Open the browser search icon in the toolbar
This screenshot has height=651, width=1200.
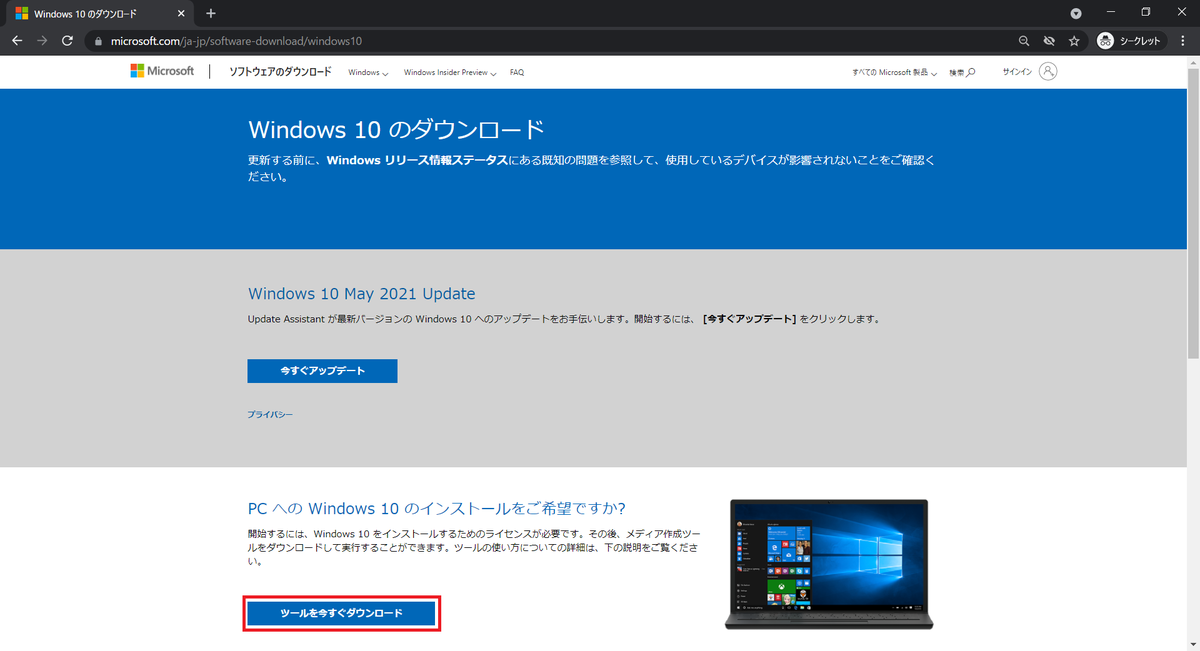click(1023, 41)
